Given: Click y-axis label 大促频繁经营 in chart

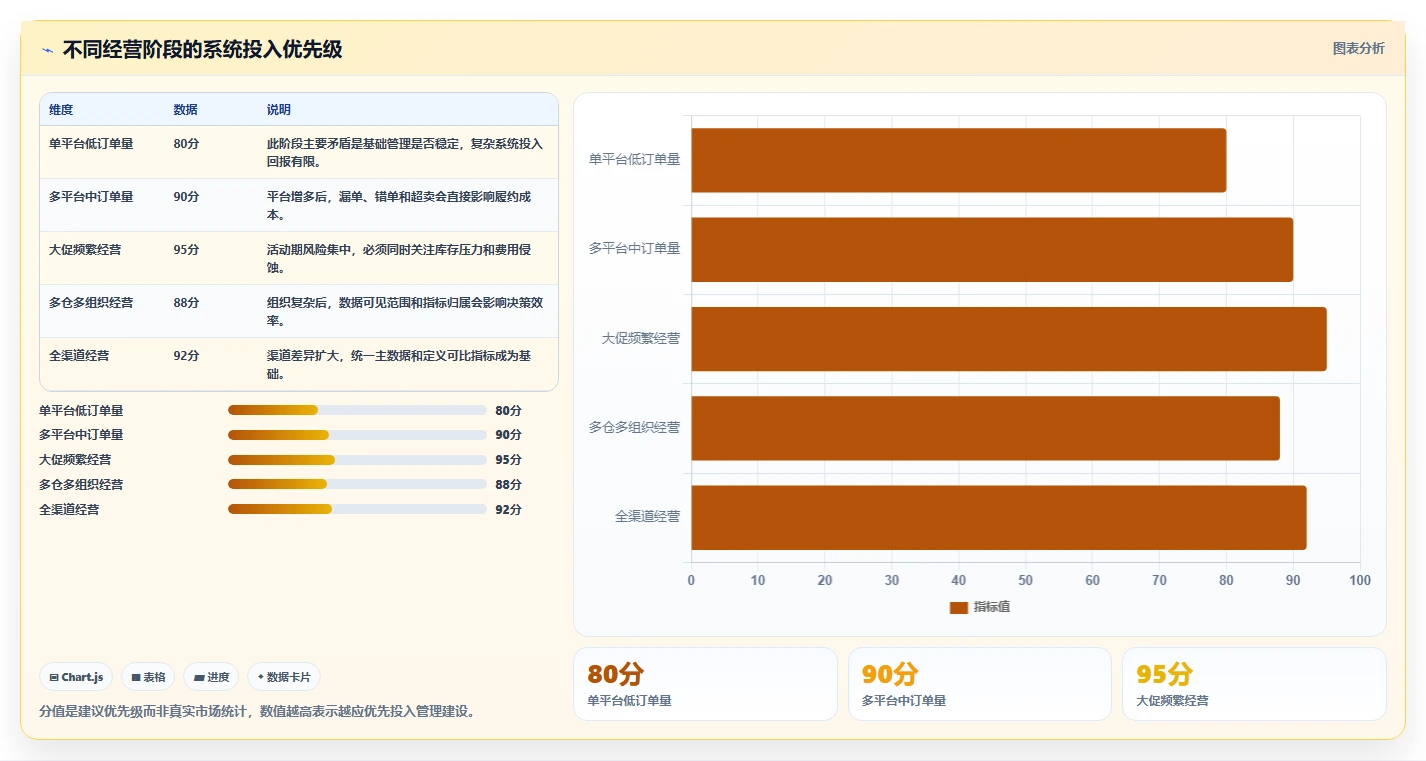Looking at the screenshot, I should (x=641, y=339).
